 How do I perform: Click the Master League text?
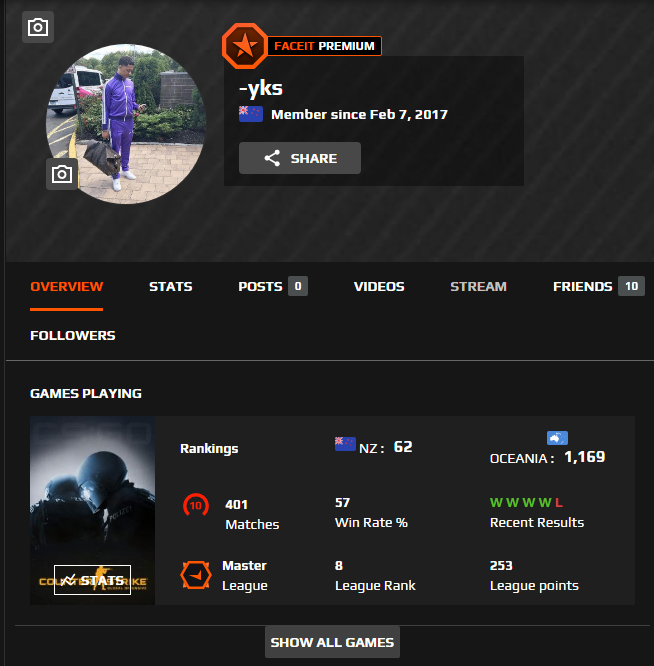(x=245, y=576)
